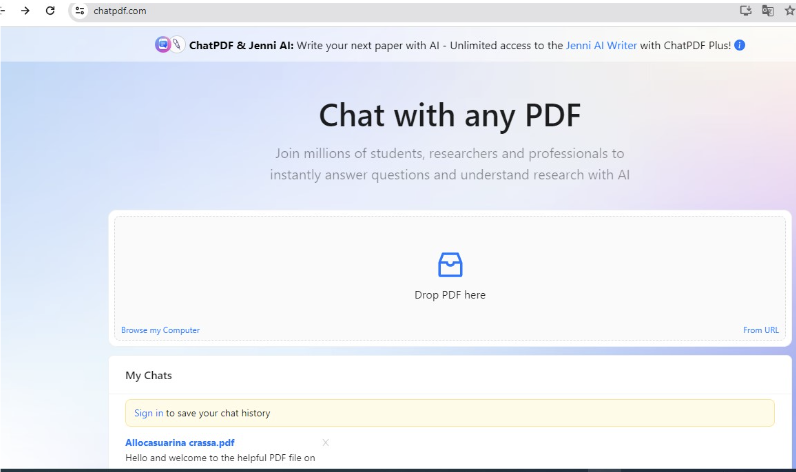Click the Jenni AI pen icon
796x472 pixels.
(x=177, y=45)
